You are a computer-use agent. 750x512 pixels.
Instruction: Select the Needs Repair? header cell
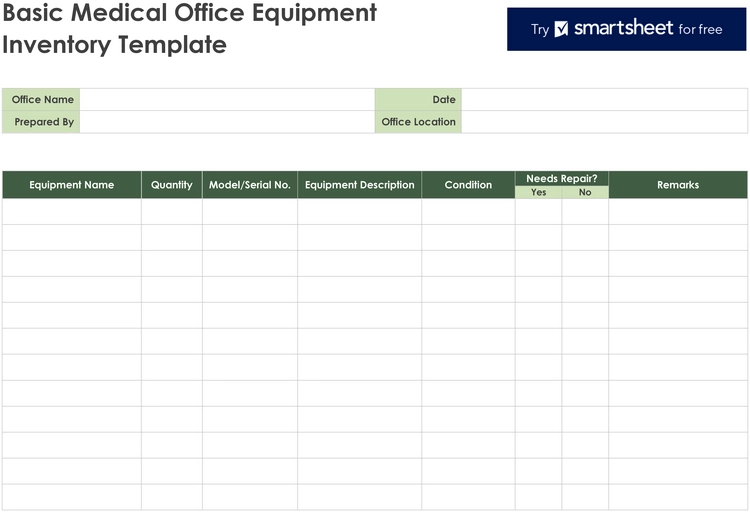coord(562,178)
